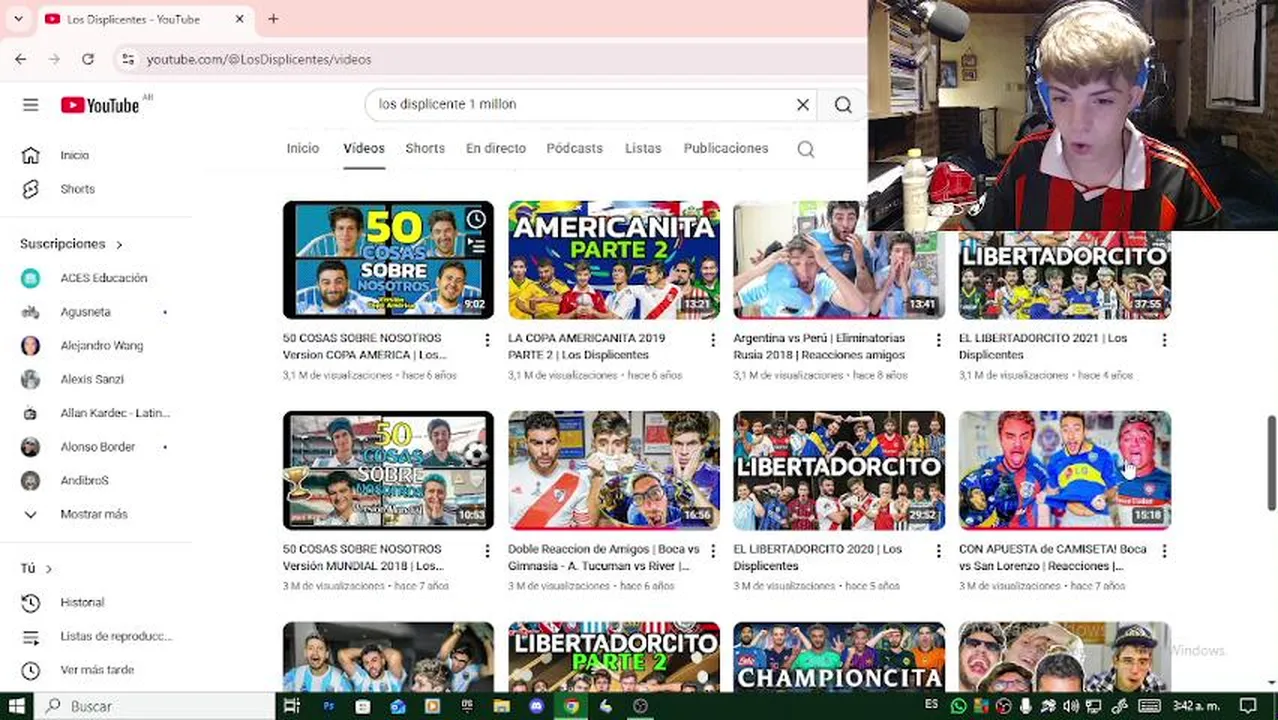Image resolution: width=1278 pixels, height=720 pixels.
Task: Expand Suscripciones section chevron
Action: coord(119,244)
